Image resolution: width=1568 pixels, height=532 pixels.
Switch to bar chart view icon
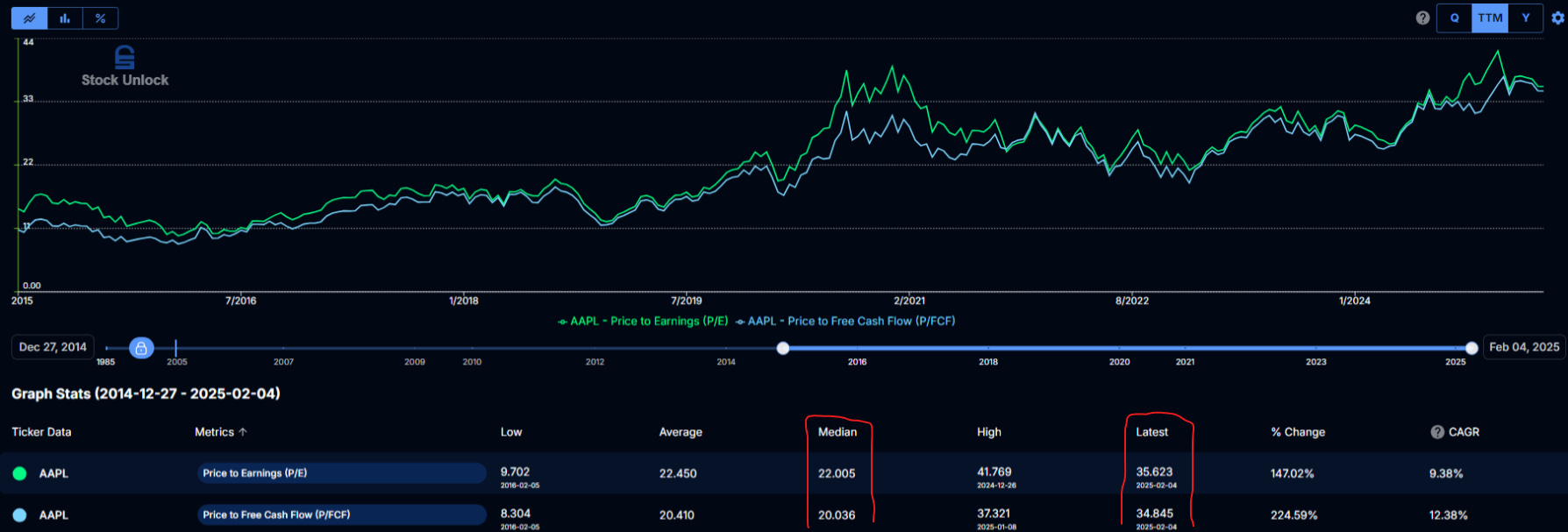click(65, 18)
